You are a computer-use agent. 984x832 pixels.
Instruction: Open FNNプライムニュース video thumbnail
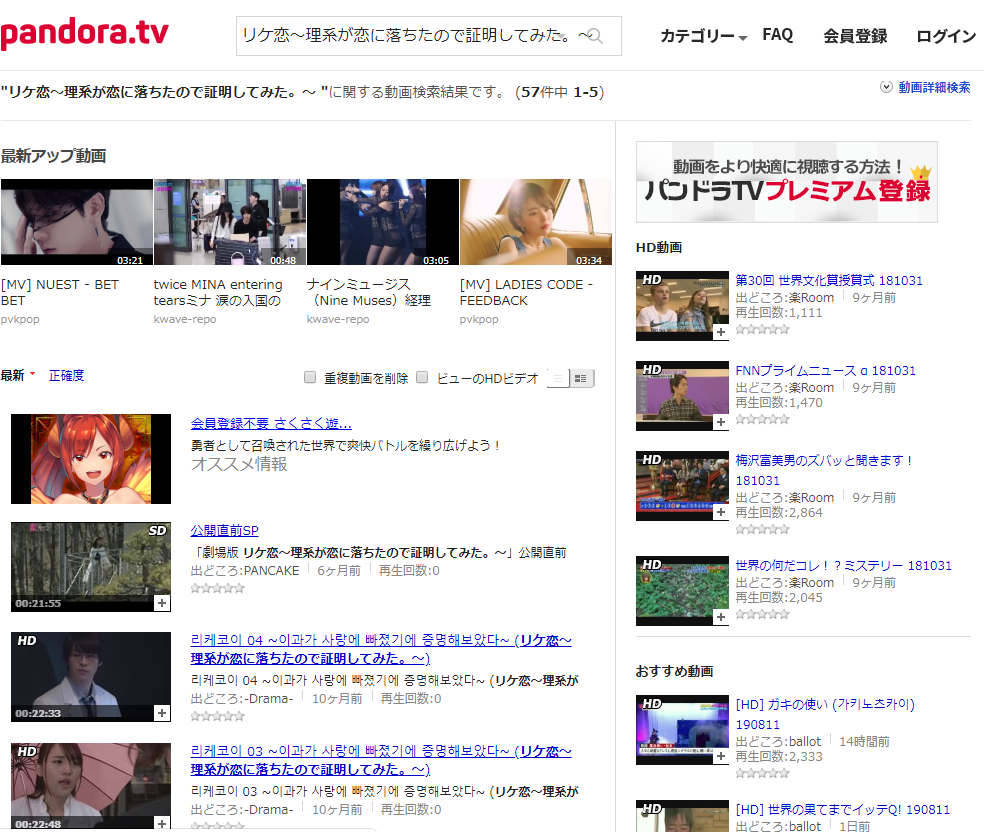tap(682, 396)
